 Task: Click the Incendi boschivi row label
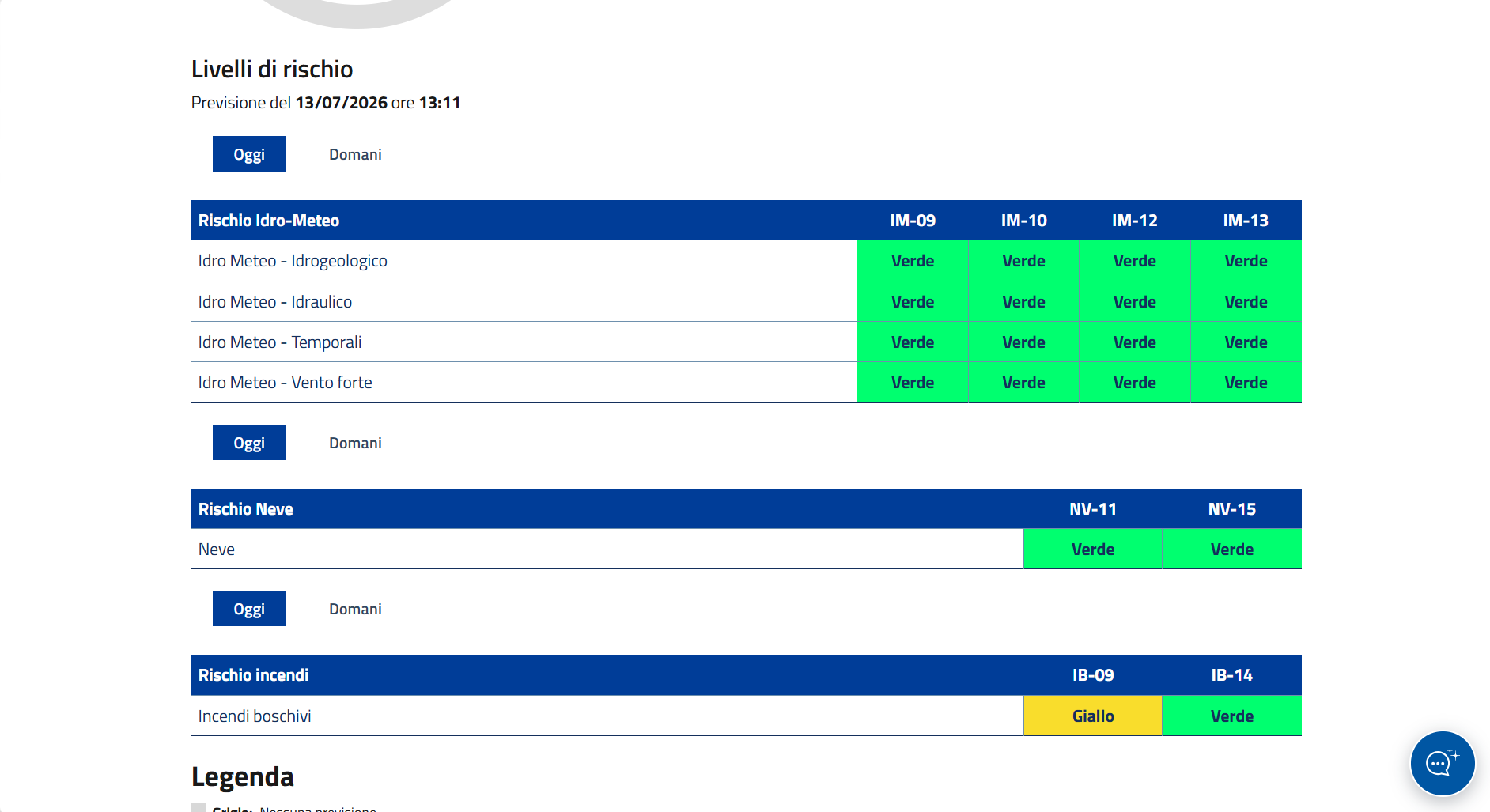[x=255, y=716]
